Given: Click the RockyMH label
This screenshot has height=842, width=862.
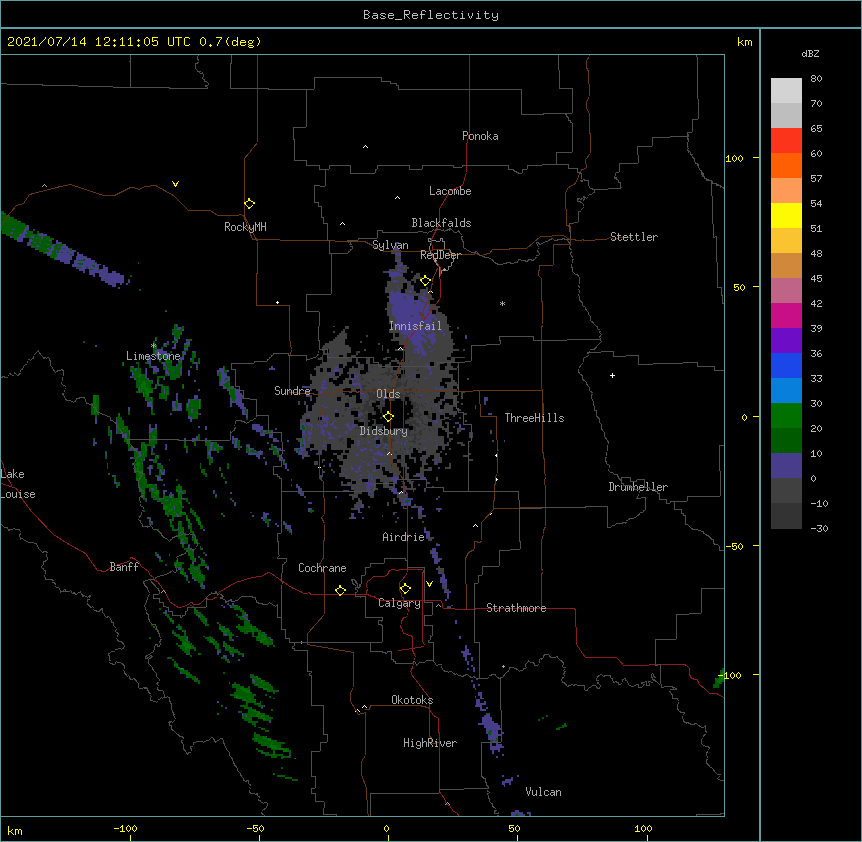Looking at the screenshot, I should 245,227.
